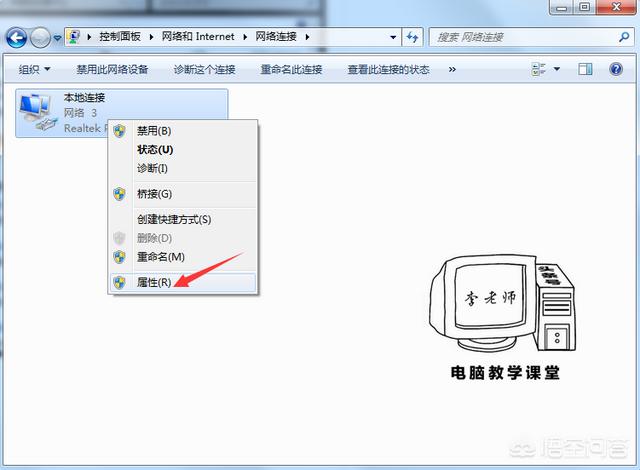Choose 诊断(I) in context menu
The image size is (640, 470).
tap(183, 168)
